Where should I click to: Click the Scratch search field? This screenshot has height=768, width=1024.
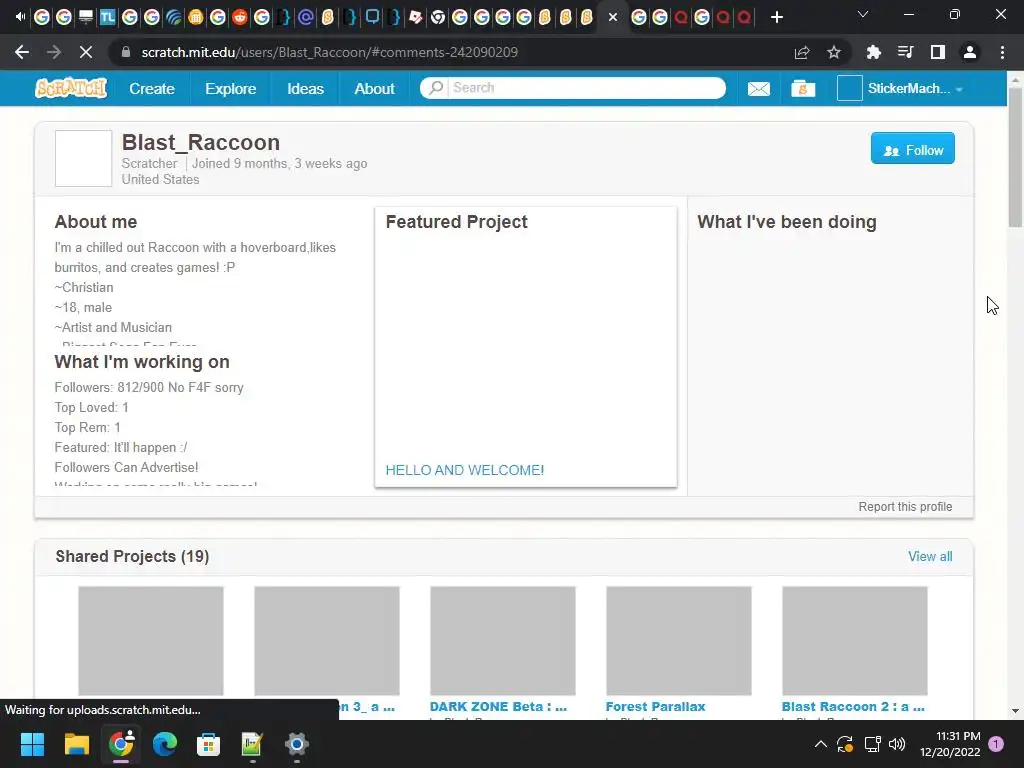586,88
